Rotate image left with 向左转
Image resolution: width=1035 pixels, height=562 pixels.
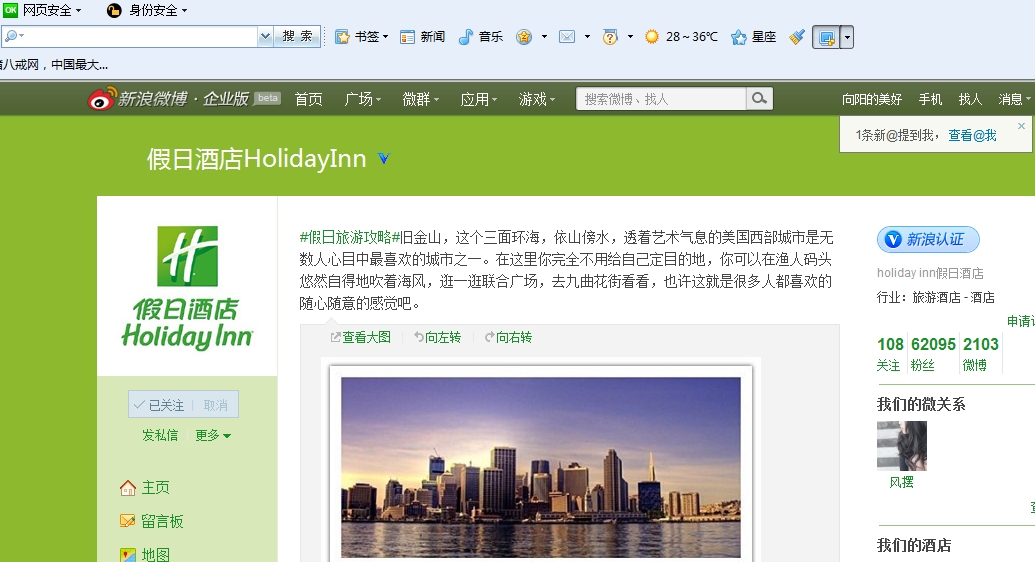click(437, 337)
